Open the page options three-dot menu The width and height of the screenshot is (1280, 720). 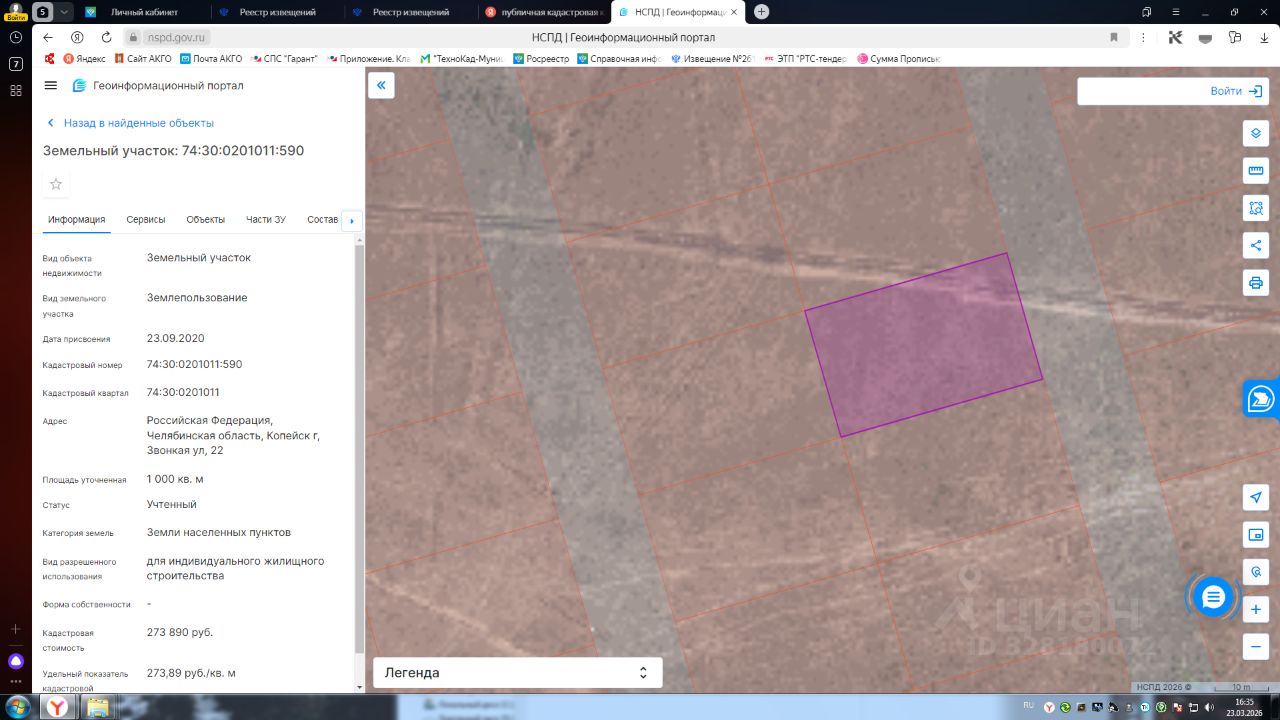[1143, 37]
